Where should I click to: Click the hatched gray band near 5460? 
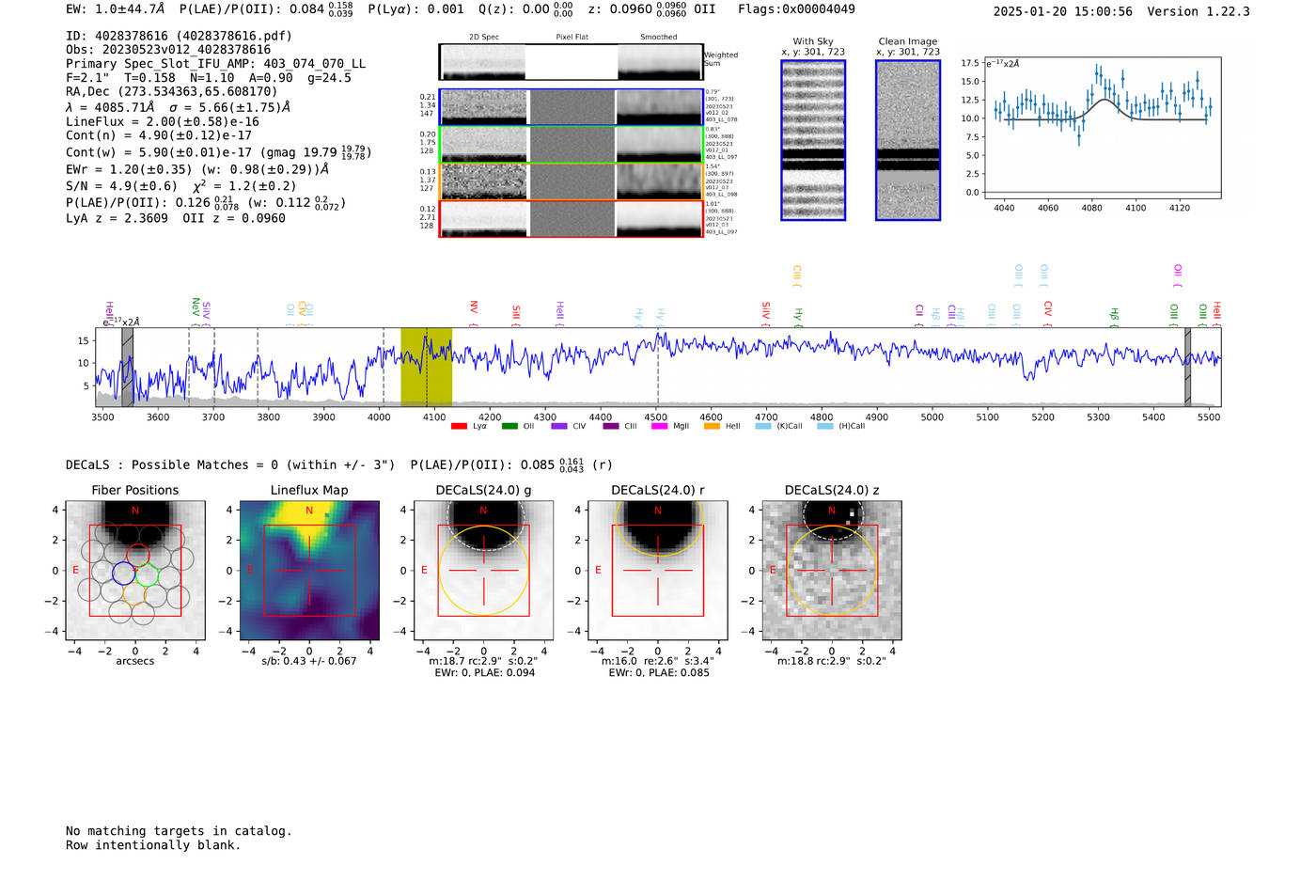pyautogui.click(x=1188, y=368)
